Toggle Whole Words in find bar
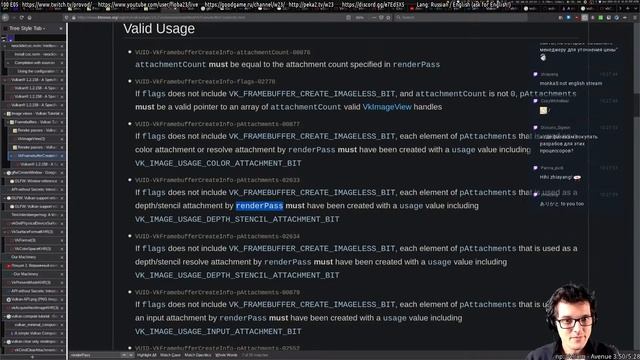This screenshot has width=640, height=360. coord(226,356)
